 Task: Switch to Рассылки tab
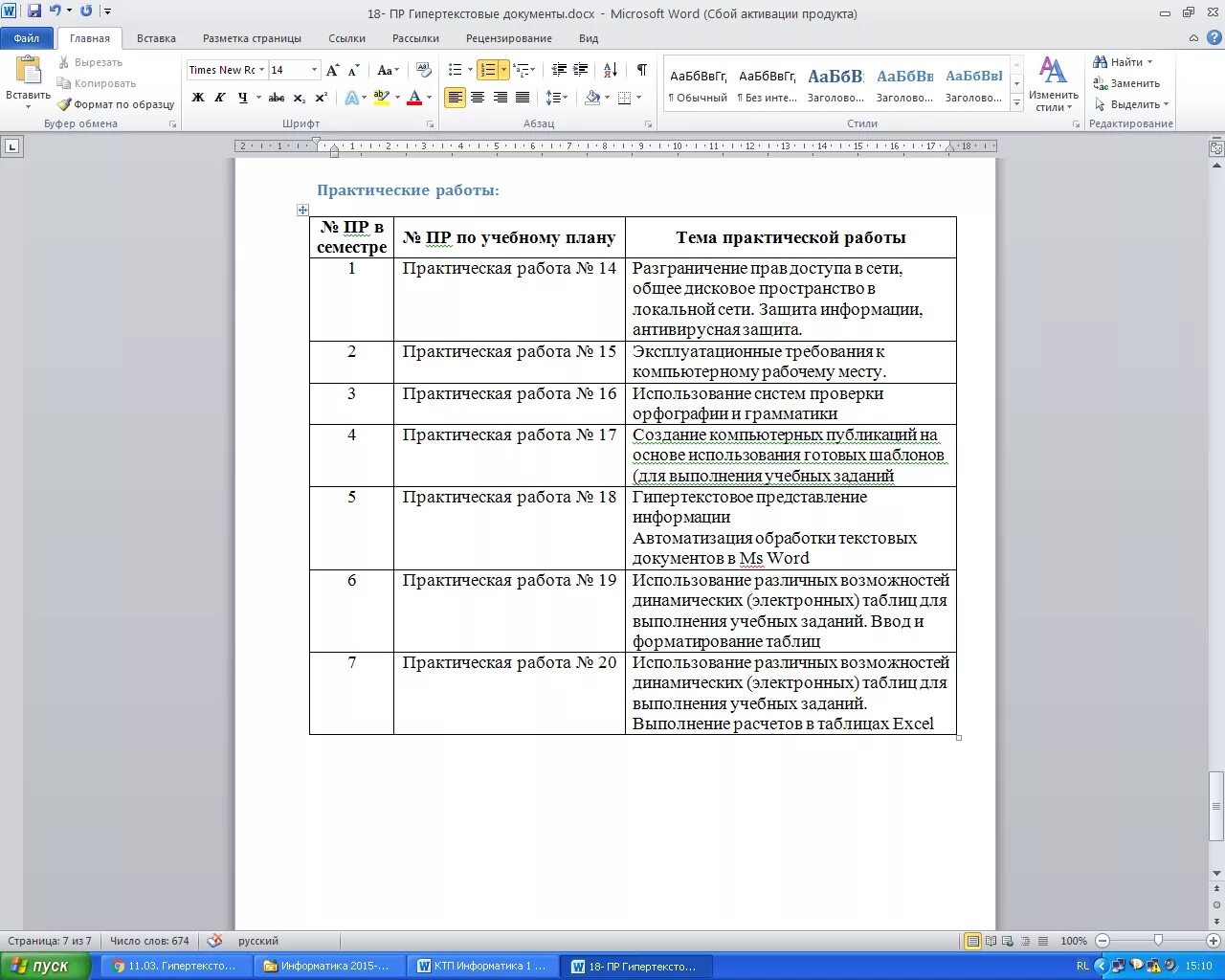point(415,38)
